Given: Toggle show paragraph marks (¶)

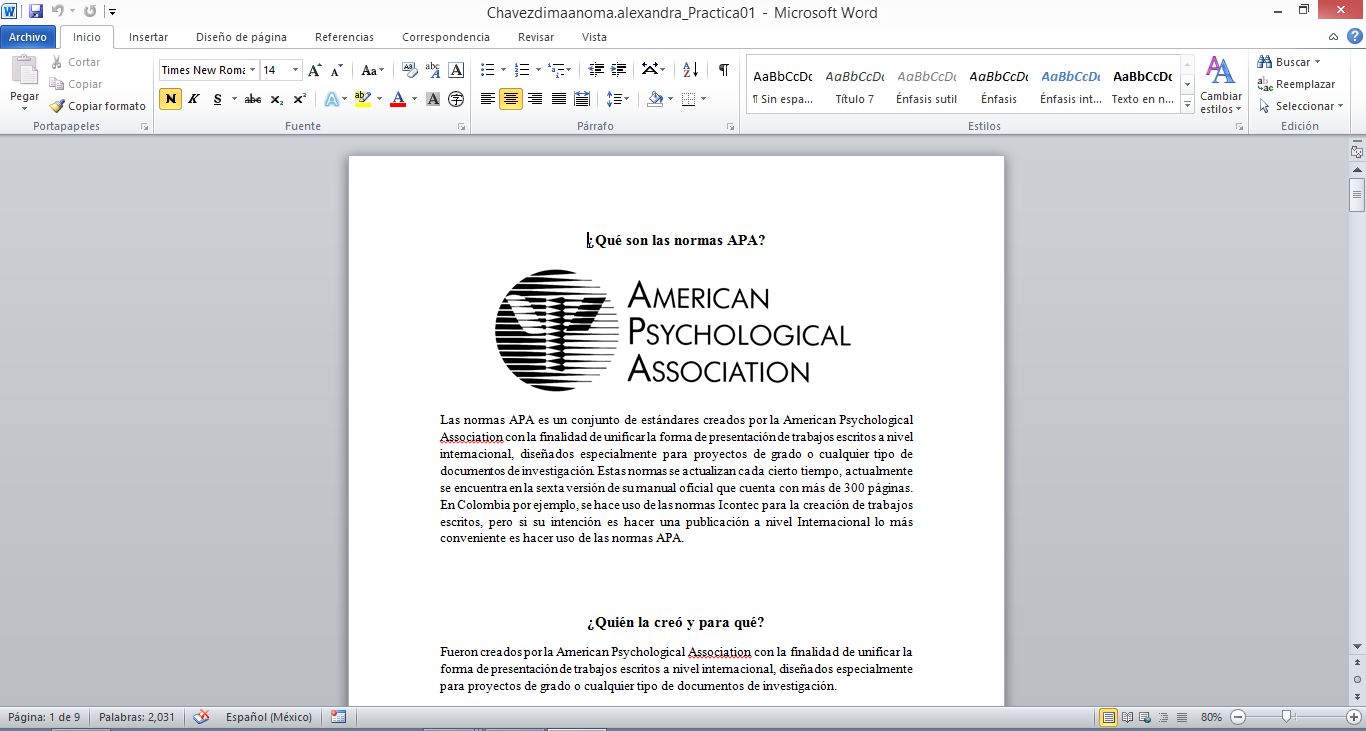Looking at the screenshot, I should [x=723, y=70].
